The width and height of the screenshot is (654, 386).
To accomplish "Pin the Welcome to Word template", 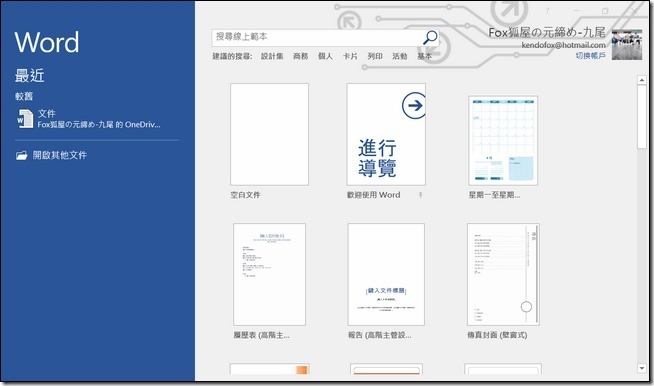I will [x=420, y=195].
